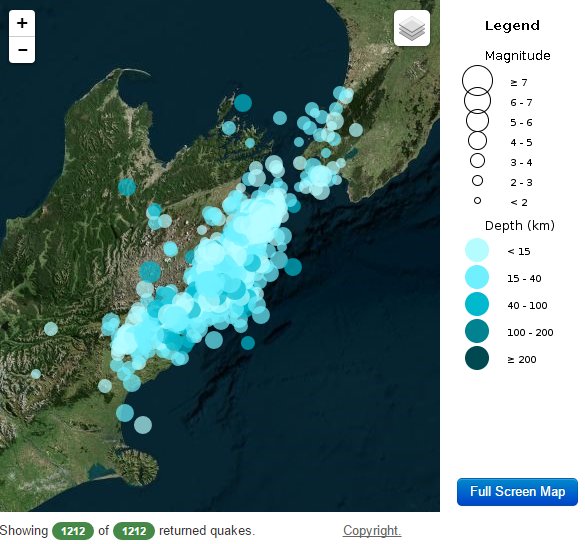
Task: Click the < 15 km depth swatch
Action: tap(477, 250)
